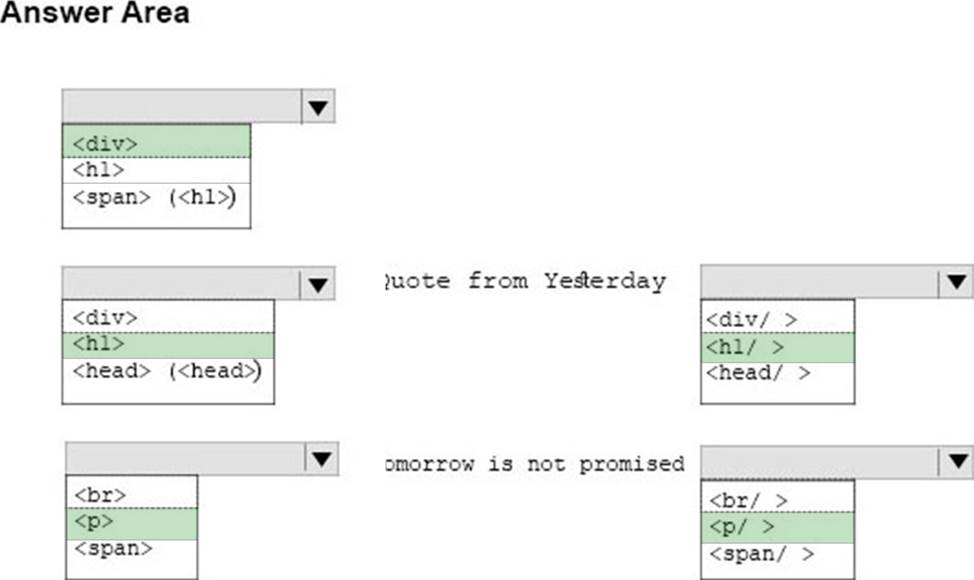Screen dimensions: 974x580
Task: Choose the highlighted <h1/ > closing option
Action: coord(778,348)
